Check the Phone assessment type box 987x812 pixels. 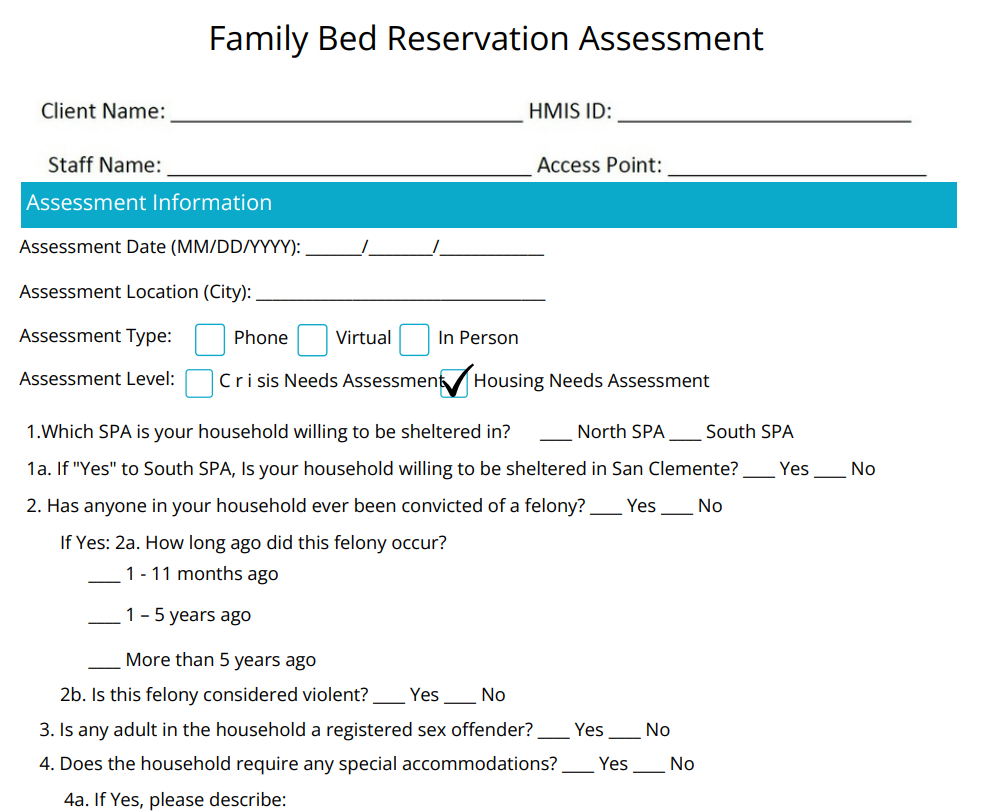210,340
